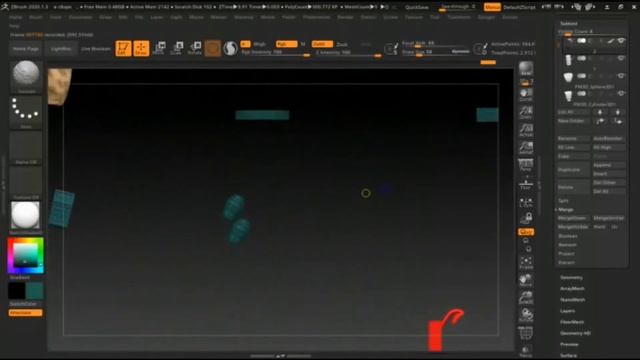Adjust the Draw Size slider
This screenshot has width=640, height=360.
436,52
